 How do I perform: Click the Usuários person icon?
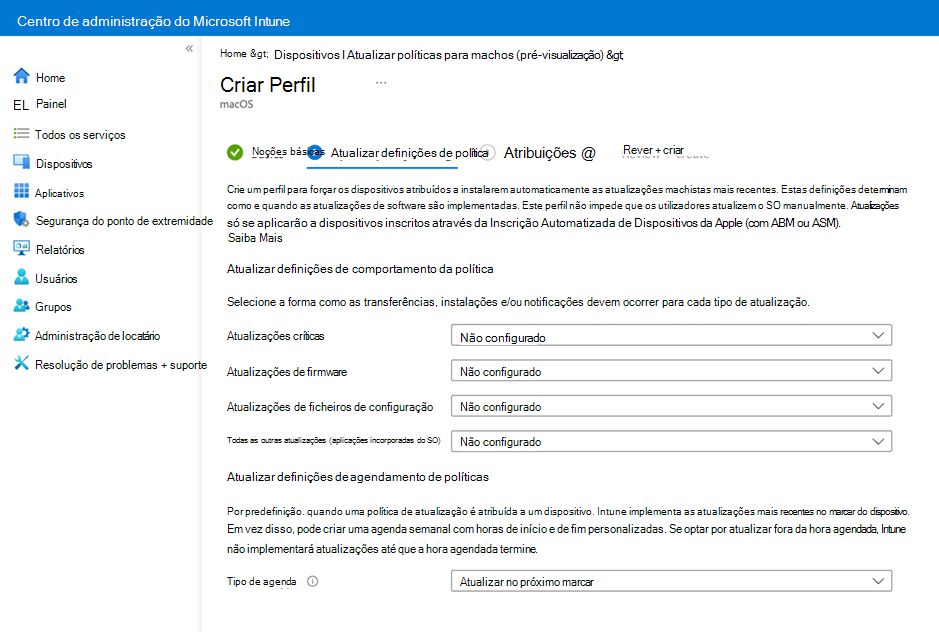pos(22,277)
